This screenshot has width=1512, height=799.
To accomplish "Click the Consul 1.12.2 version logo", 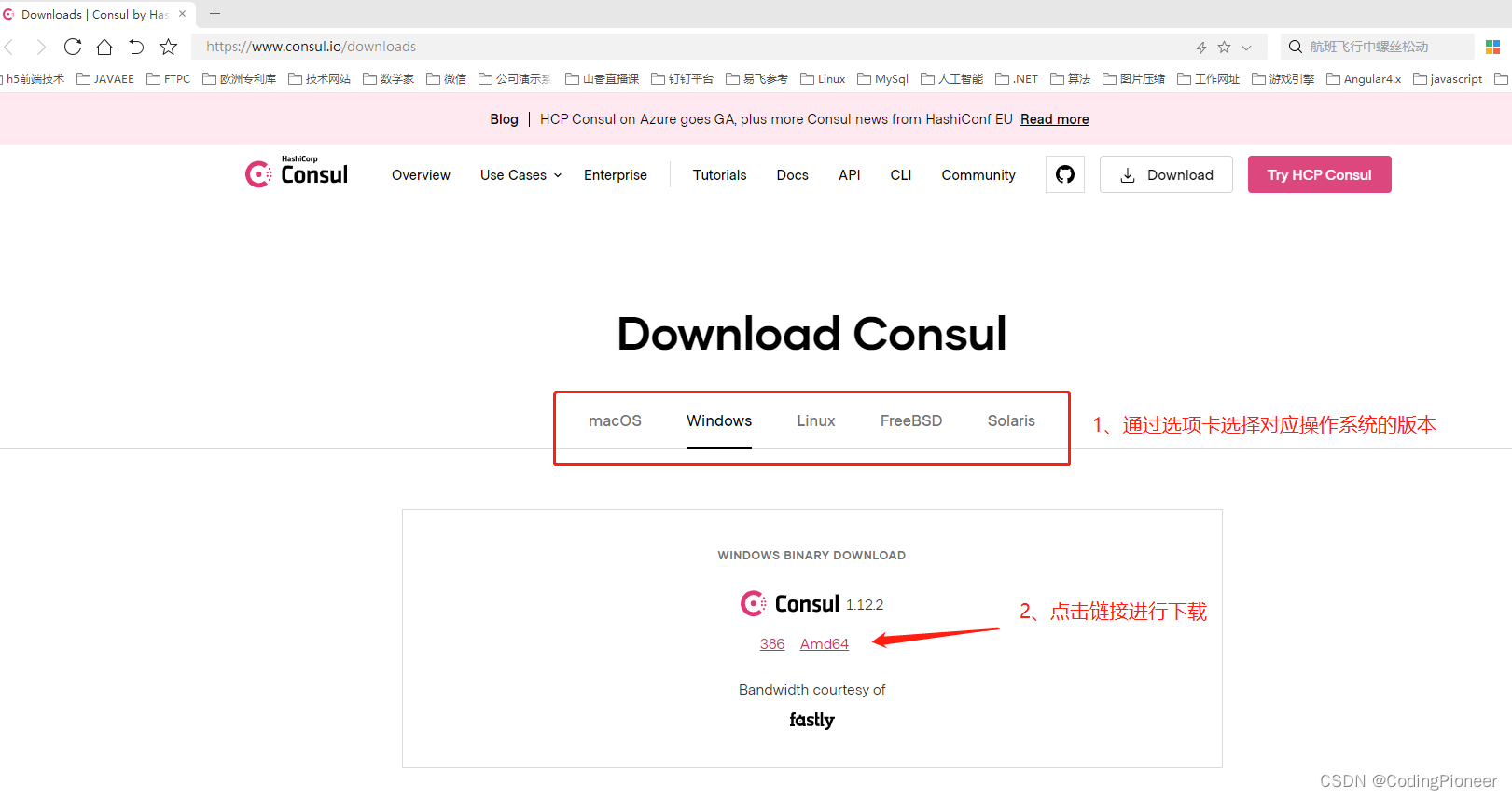I will pyautogui.click(x=811, y=604).
